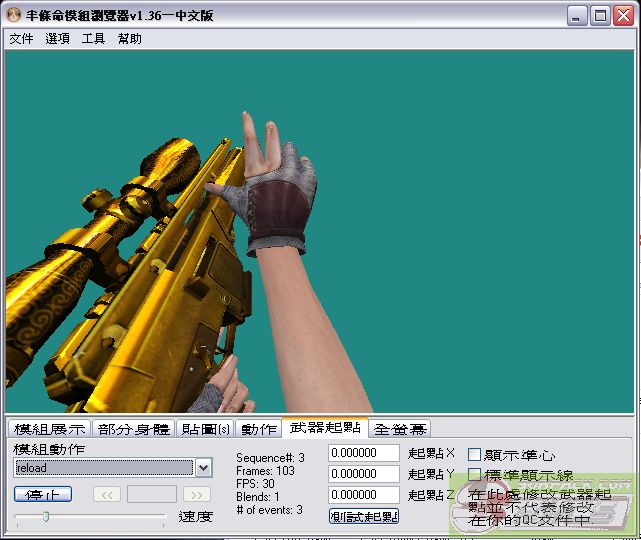Toggle the 標準顯示線 guide line checkbox
641x540 pixels.
click(x=475, y=475)
